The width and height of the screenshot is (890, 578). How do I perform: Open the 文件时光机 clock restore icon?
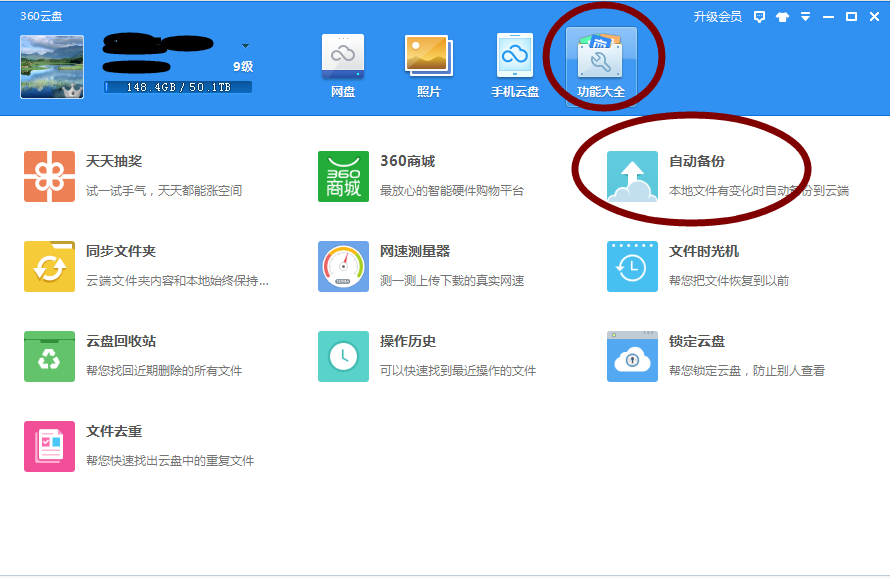(632, 266)
